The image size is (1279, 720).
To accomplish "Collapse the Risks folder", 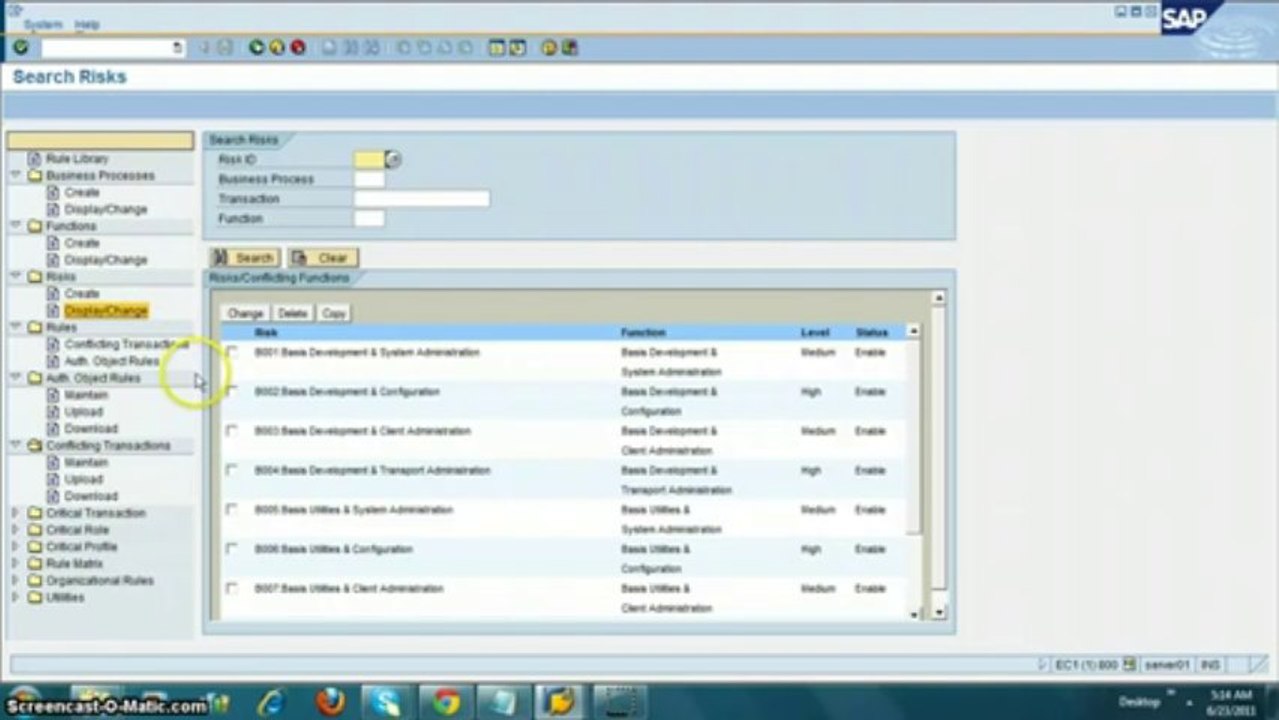I will pyautogui.click(x=15, y=276).
